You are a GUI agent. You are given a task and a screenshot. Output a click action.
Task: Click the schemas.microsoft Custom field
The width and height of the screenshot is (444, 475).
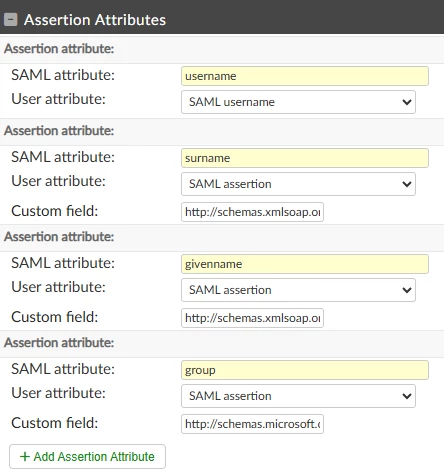coord(252,424)
